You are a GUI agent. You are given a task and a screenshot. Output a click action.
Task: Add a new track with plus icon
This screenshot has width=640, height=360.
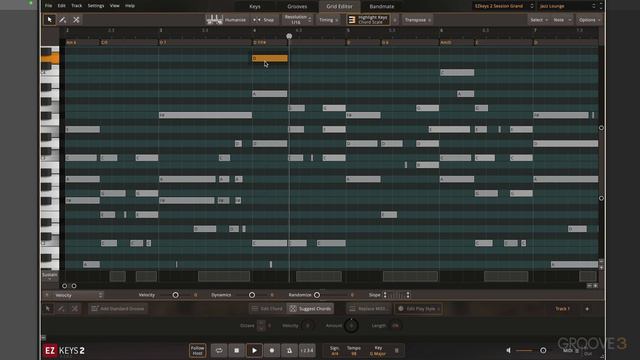[x=587, y=309]
